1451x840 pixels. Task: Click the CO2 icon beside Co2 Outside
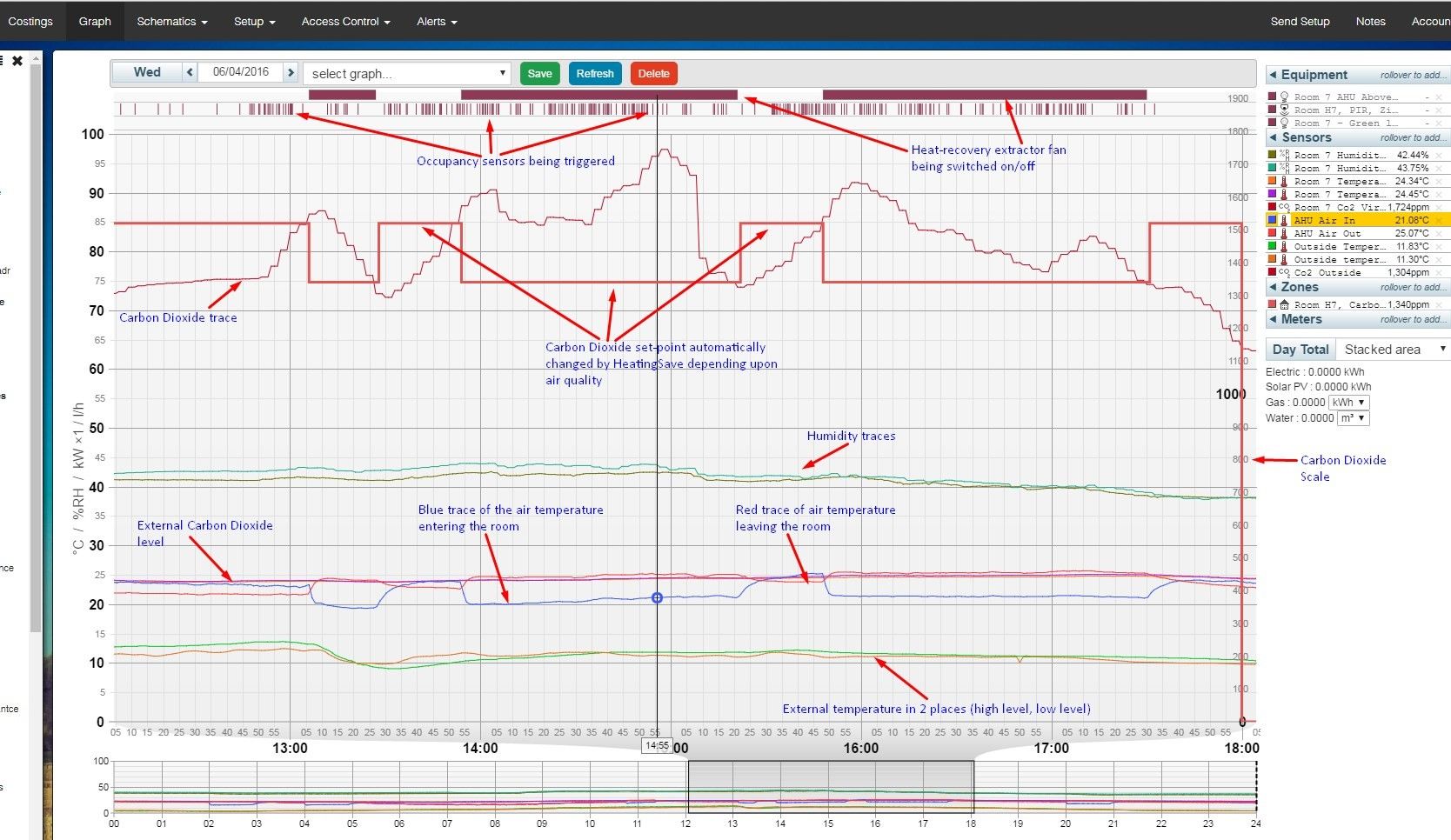click(x=1284, y=273)
